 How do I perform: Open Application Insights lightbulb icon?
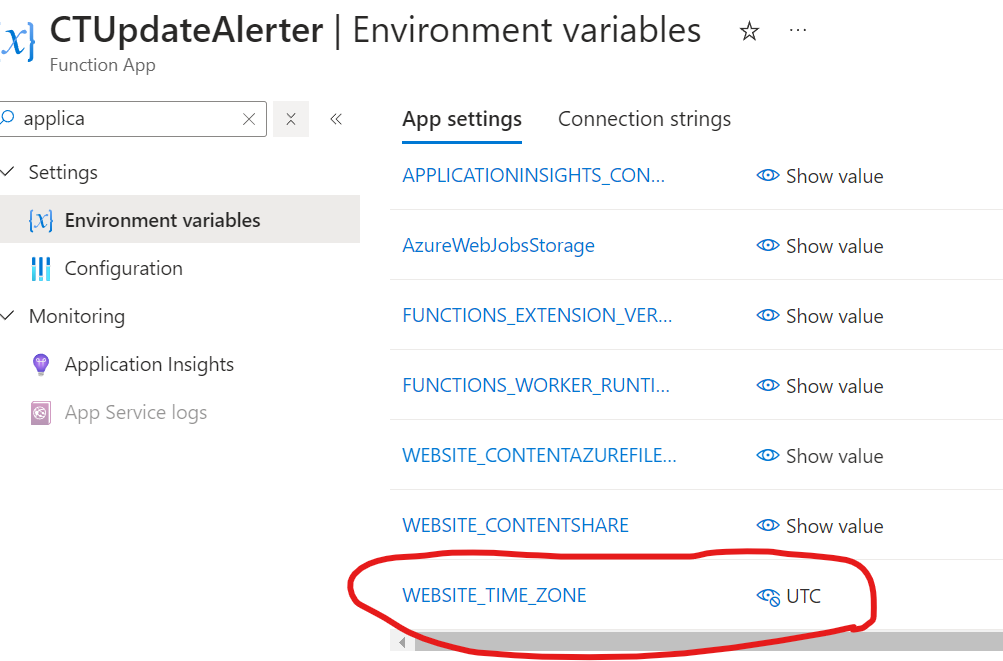point(40,365)
